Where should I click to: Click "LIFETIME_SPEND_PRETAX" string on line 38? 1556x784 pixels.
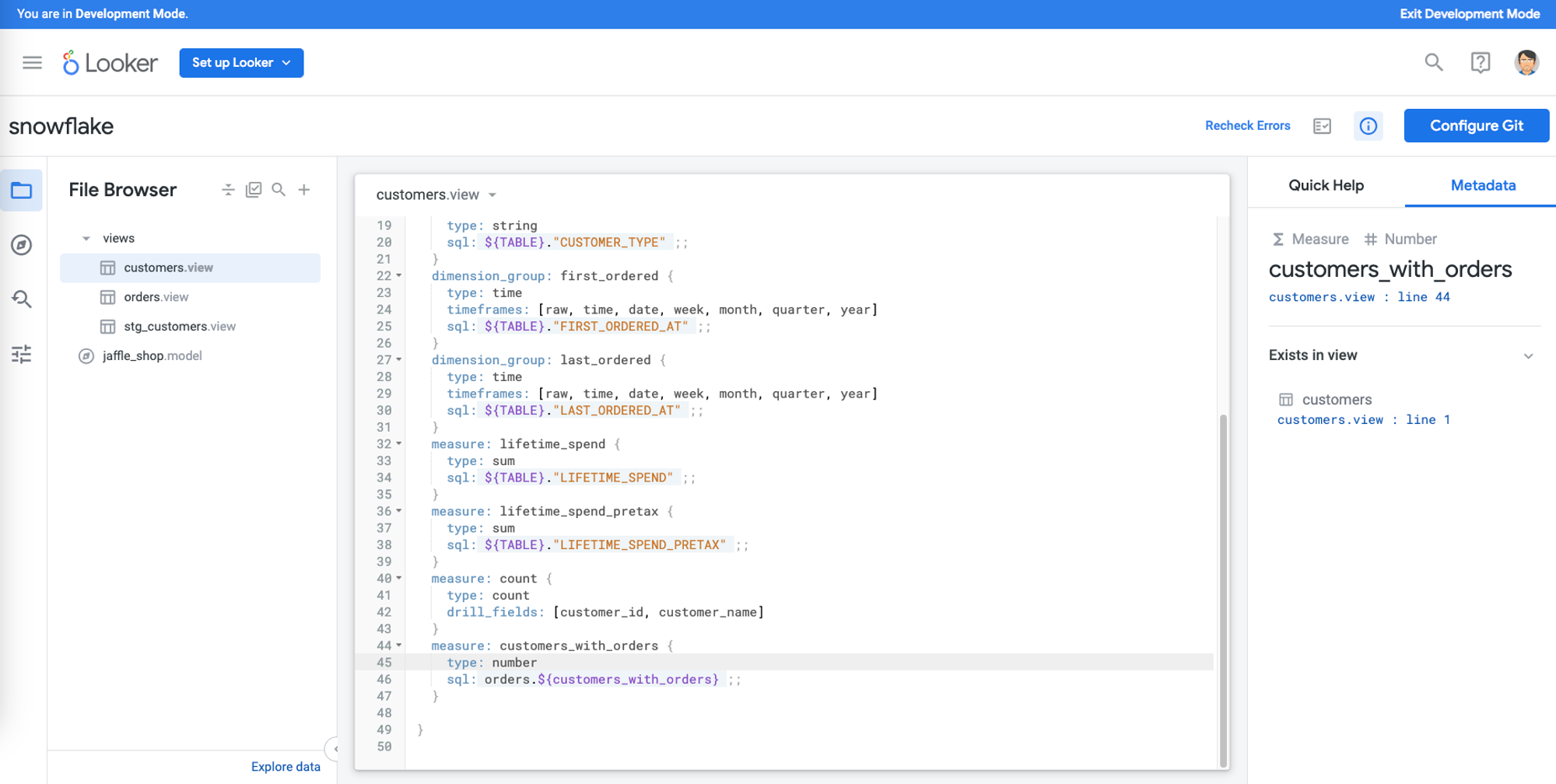pos(640,545)
